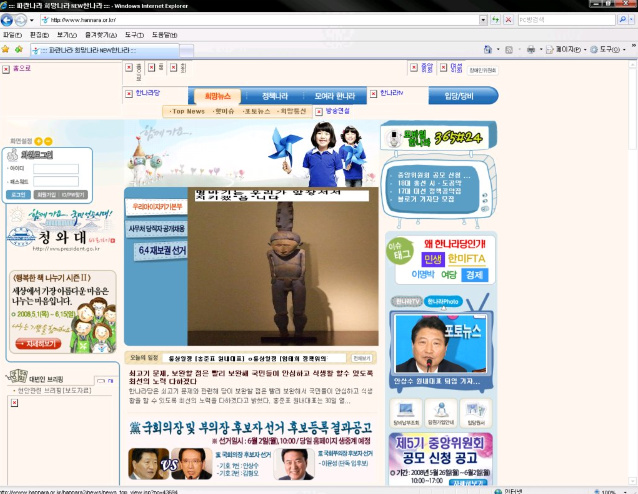
Task: Click the red 자세히보기 button in book banner
Action: tap(38, 343)
